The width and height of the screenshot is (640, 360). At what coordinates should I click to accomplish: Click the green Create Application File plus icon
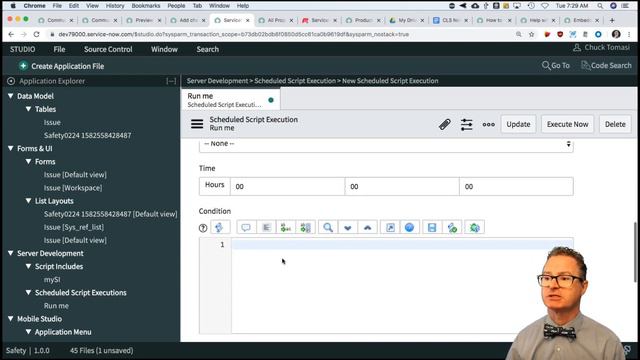[x=23, y=66]
